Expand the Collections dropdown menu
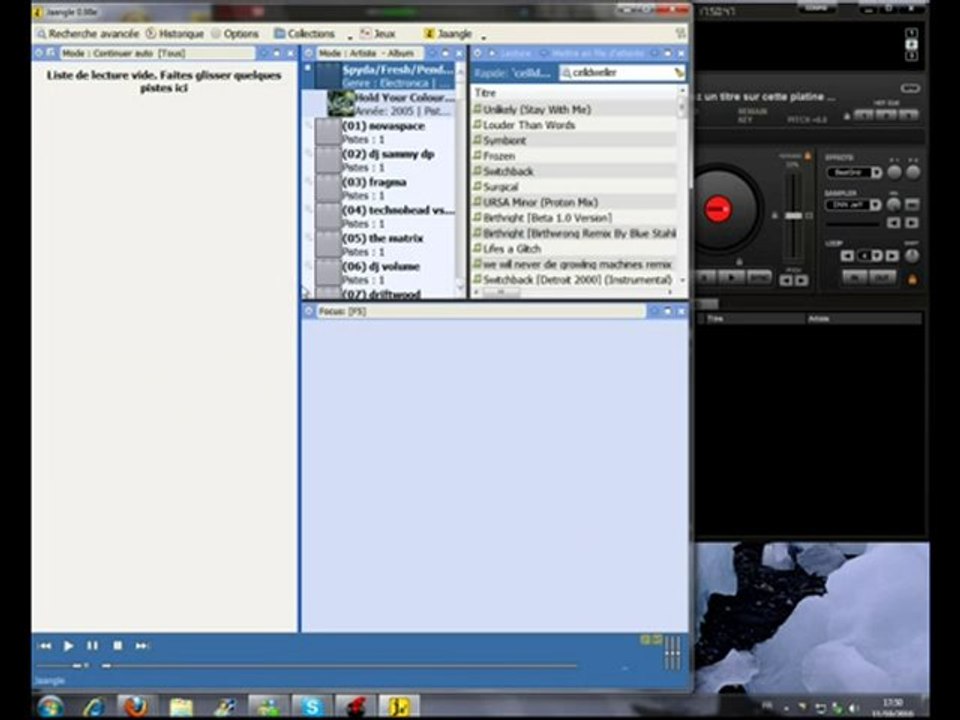 (x=305, y=33)
